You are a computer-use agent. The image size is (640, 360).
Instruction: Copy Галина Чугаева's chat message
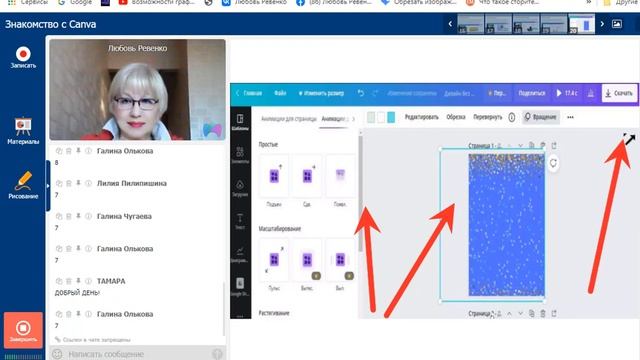point(59,216)
